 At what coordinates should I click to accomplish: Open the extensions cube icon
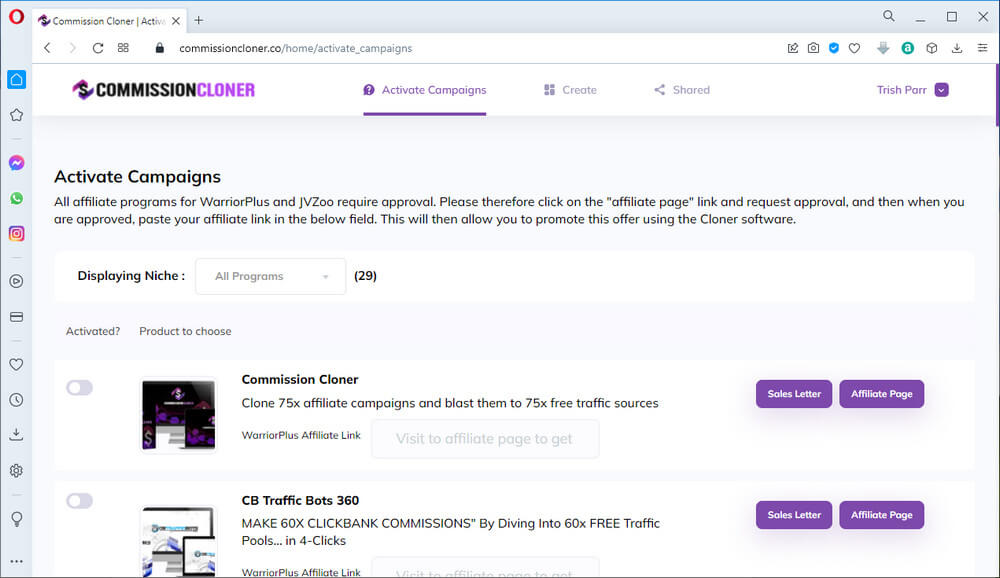pos(932,48)
